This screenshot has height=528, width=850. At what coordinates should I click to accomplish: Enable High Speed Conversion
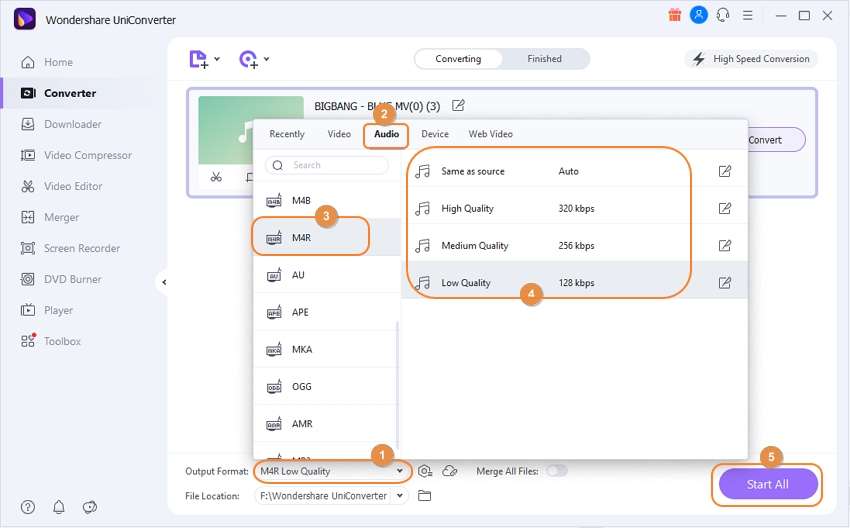tap(751, 59)
